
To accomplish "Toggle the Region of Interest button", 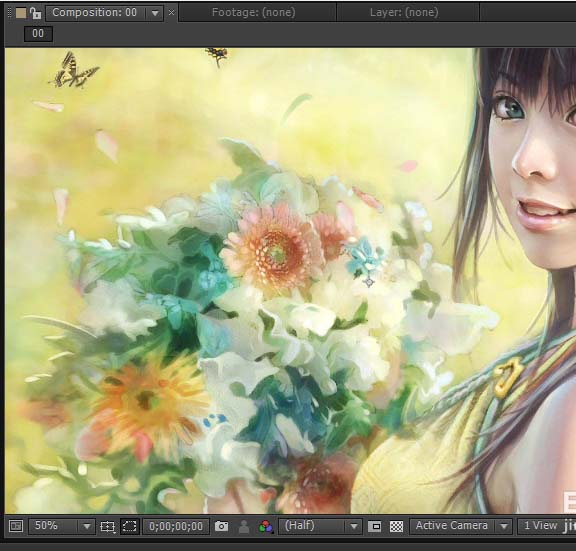I will (x=374, y=527).
